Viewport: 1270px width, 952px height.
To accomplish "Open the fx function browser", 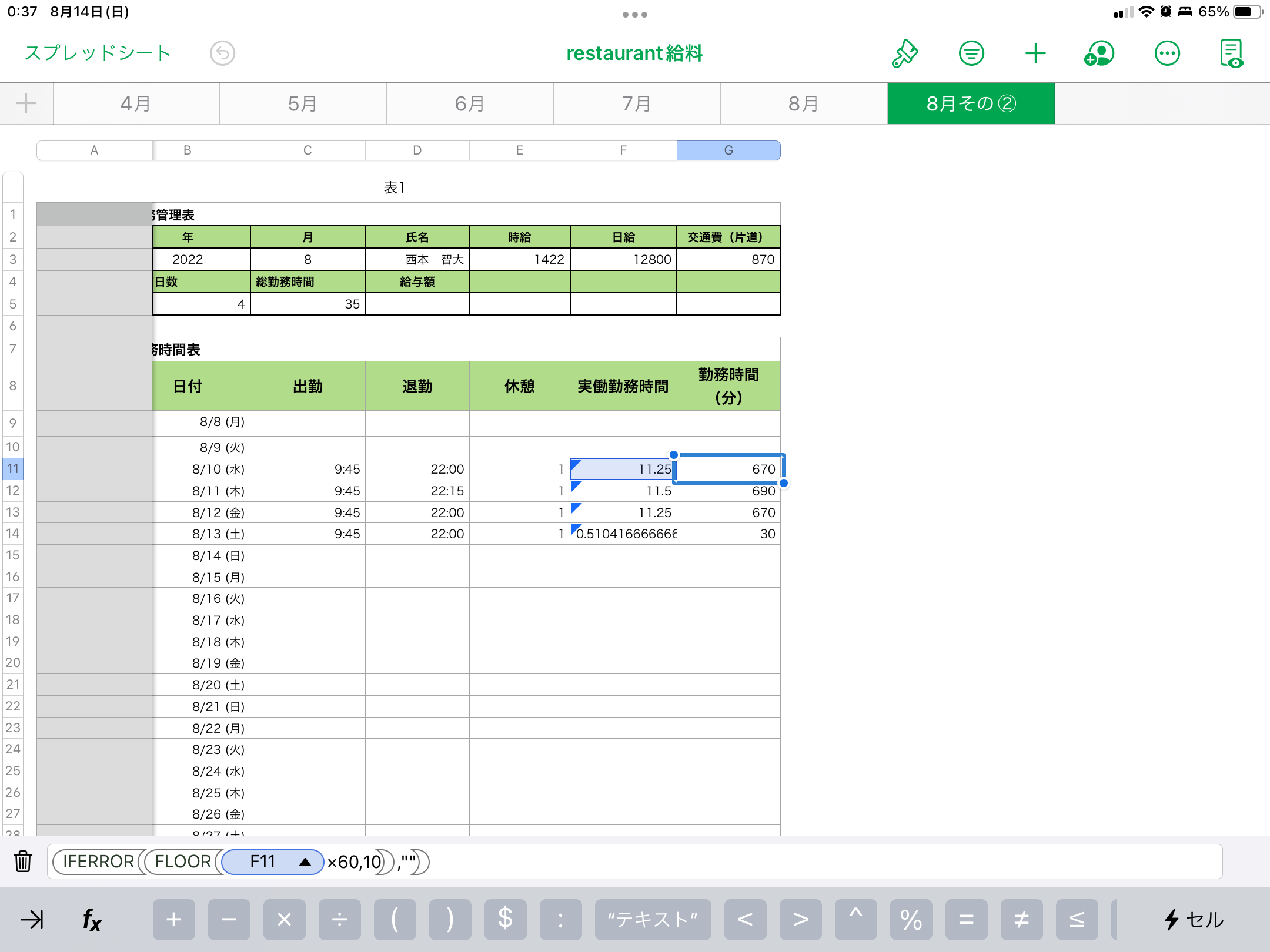I will [x=92, y=920].
